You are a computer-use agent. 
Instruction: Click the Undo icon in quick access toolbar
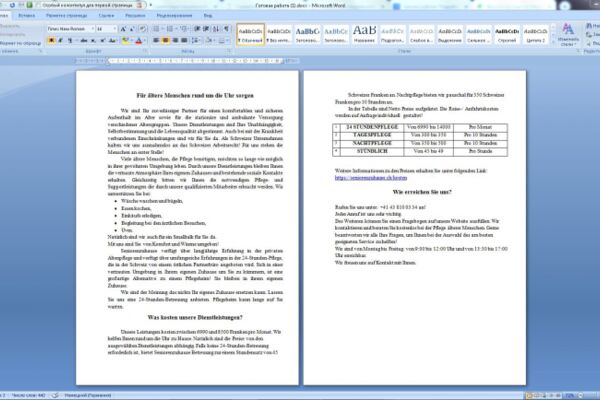pos(13,5)
